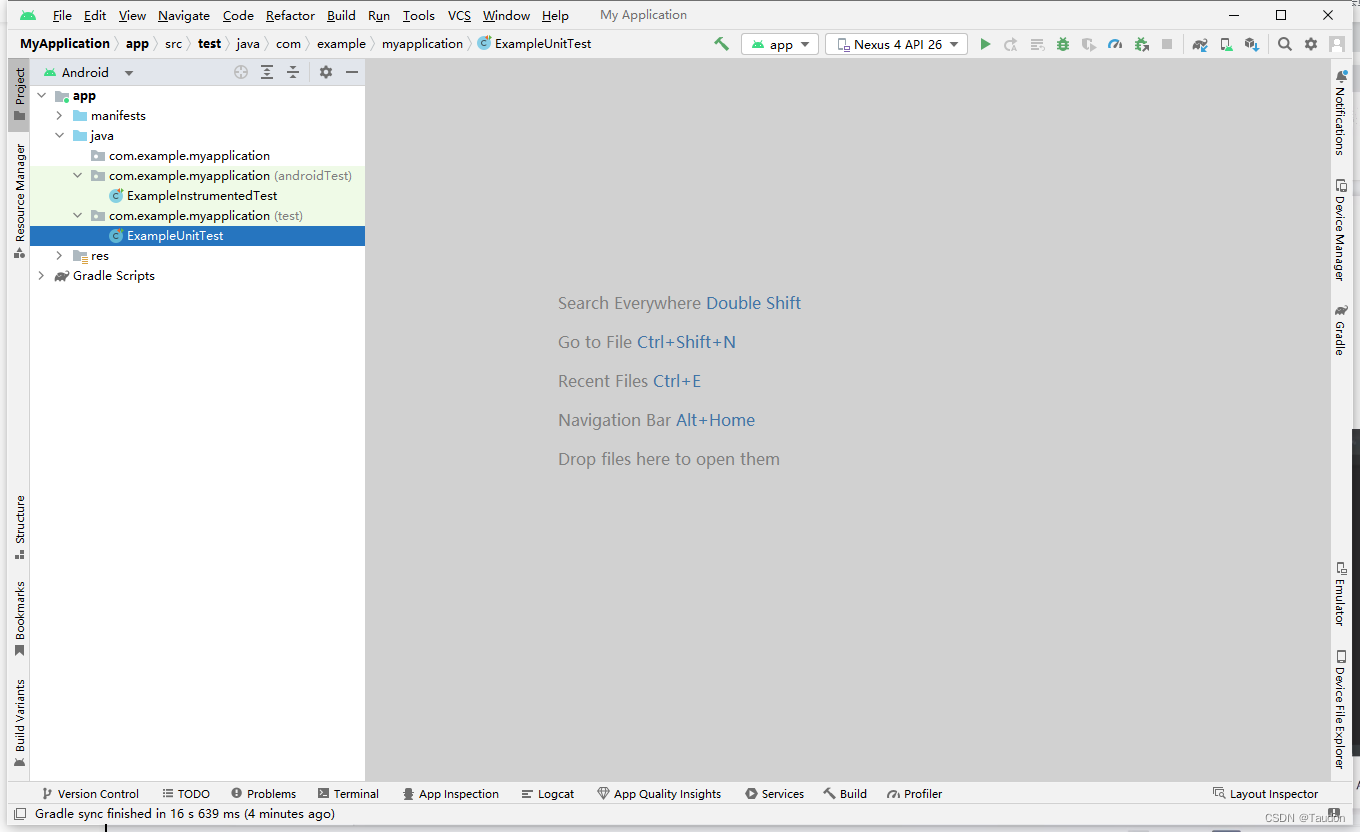1360x832 pixels.
Task: Click the Stop square icon
Action: pyautogui.click(x=1167, y=44)
